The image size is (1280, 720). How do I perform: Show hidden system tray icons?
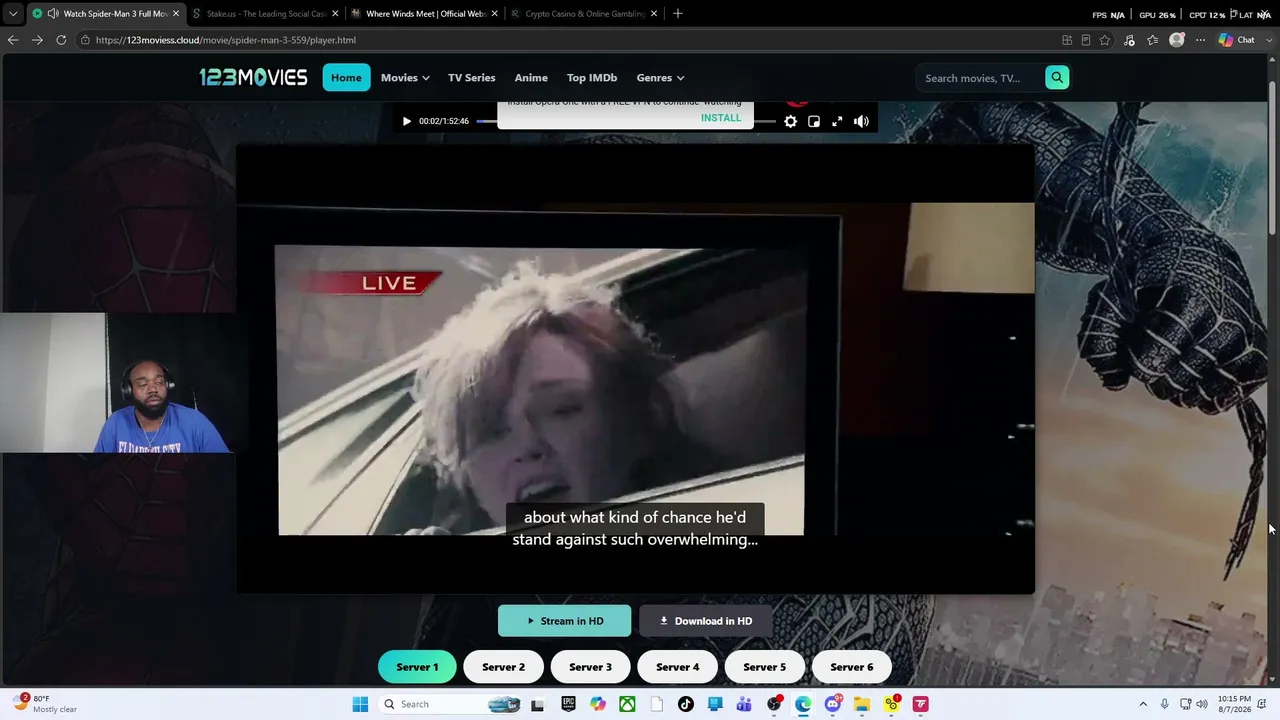pos(1143,704)
